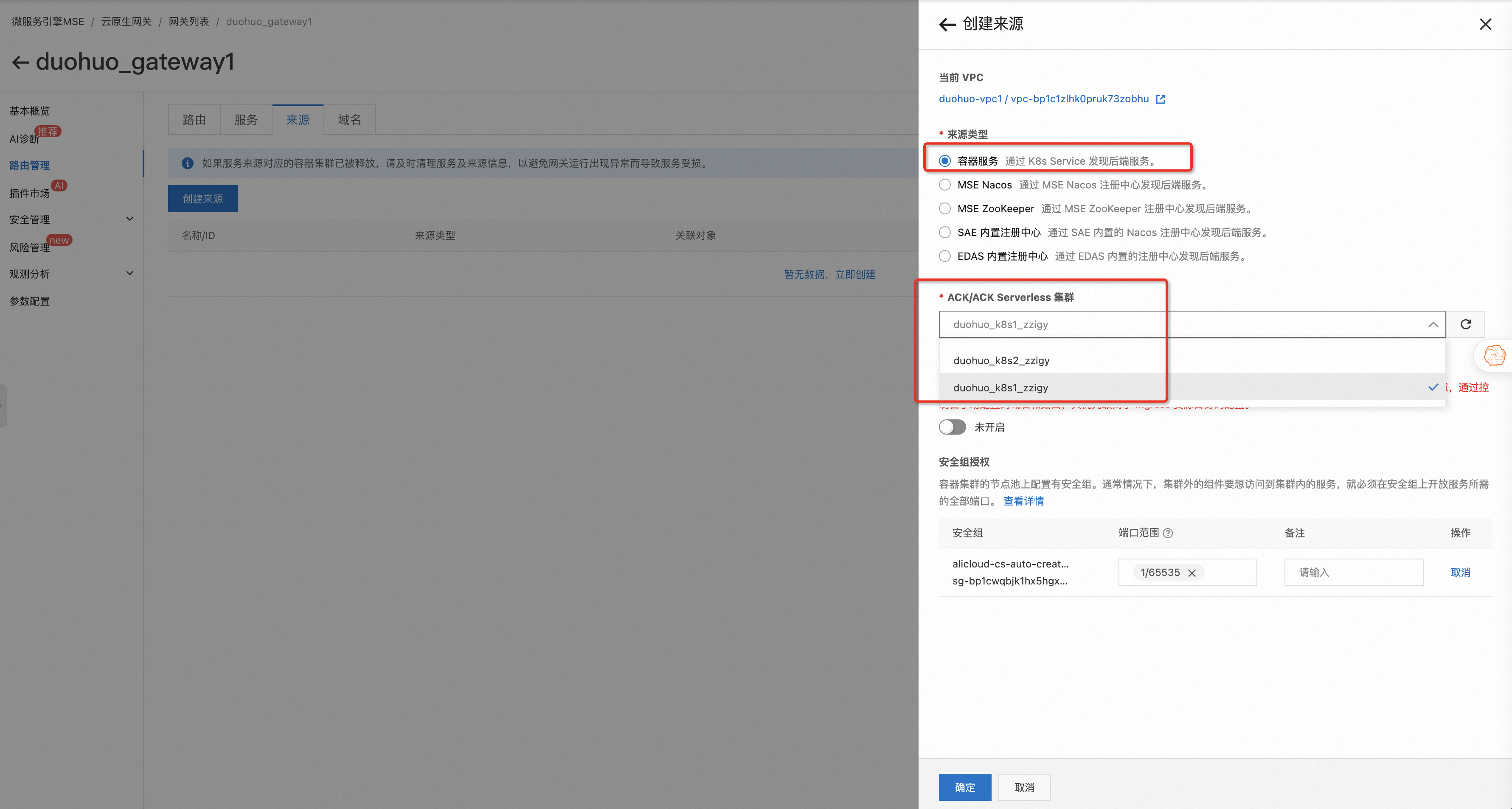This screenshot has height=809, width=1512.
Task: Click the floating orange assistant icon
Action: click(x=1494, y=355)
